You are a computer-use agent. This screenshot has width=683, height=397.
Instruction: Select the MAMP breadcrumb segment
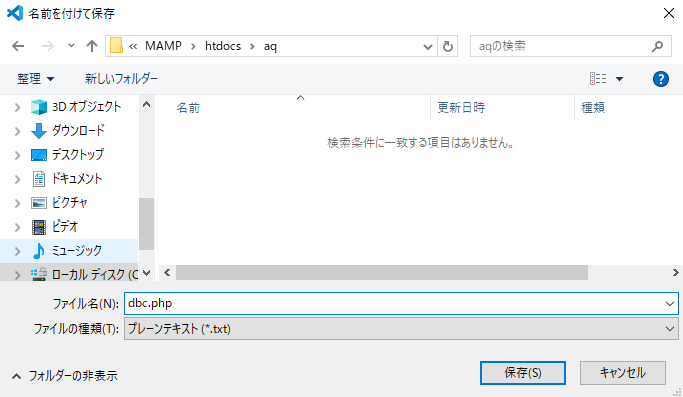click(x=163, y=46)
